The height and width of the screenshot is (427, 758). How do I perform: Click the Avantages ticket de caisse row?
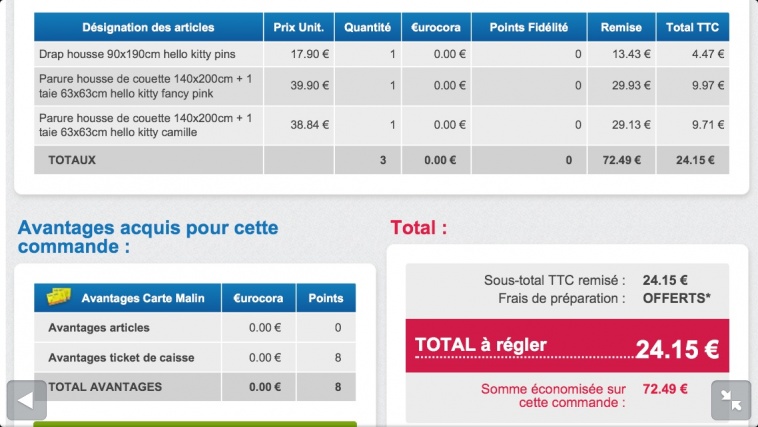(195, 357)
